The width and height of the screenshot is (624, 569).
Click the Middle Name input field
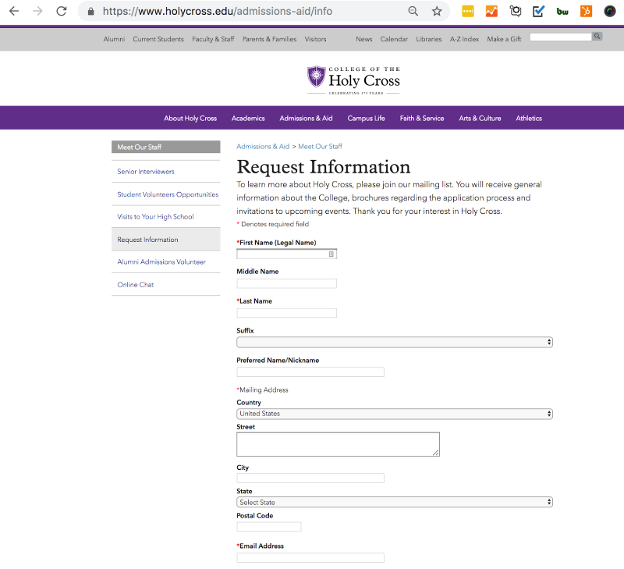click(287, 283)
